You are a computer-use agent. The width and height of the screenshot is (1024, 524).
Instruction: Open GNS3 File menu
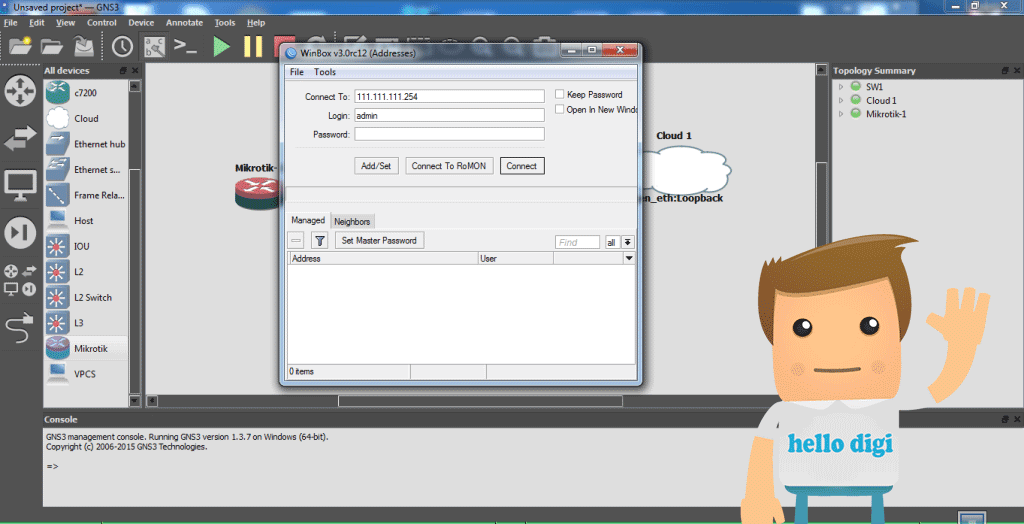tap(10, 22)
